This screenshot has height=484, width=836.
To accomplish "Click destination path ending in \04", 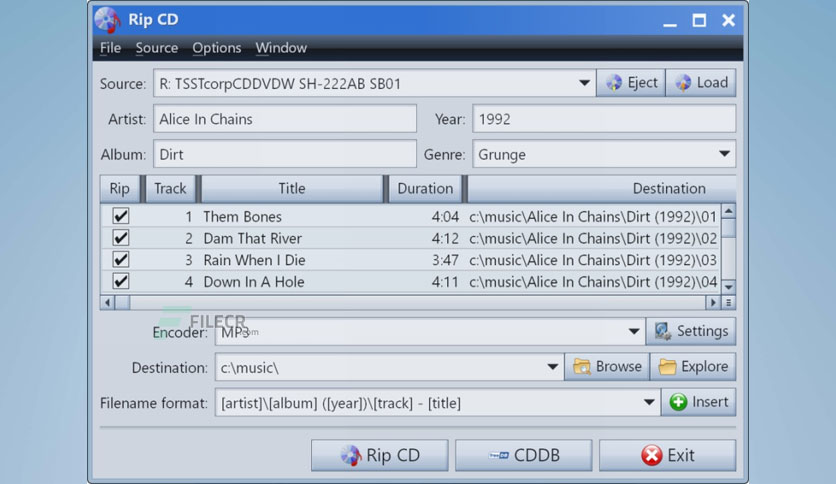I will [593, 282].
